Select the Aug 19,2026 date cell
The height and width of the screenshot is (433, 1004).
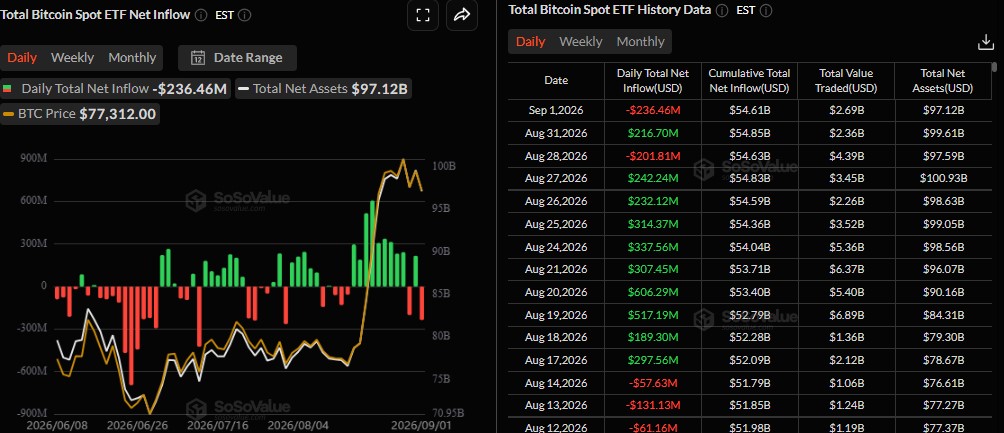[556, 315]
